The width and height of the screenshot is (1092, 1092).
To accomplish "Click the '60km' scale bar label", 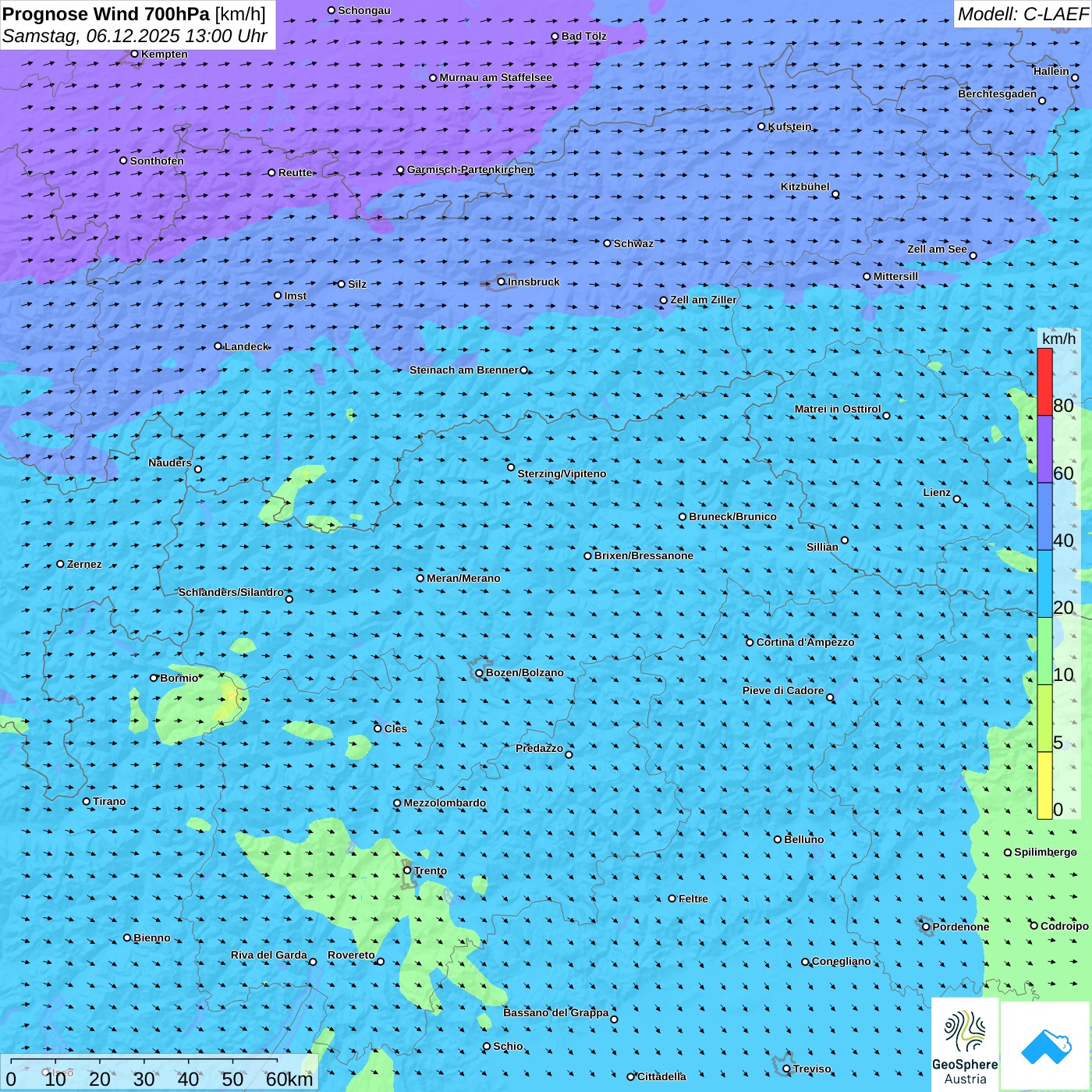I will 289,1079.
